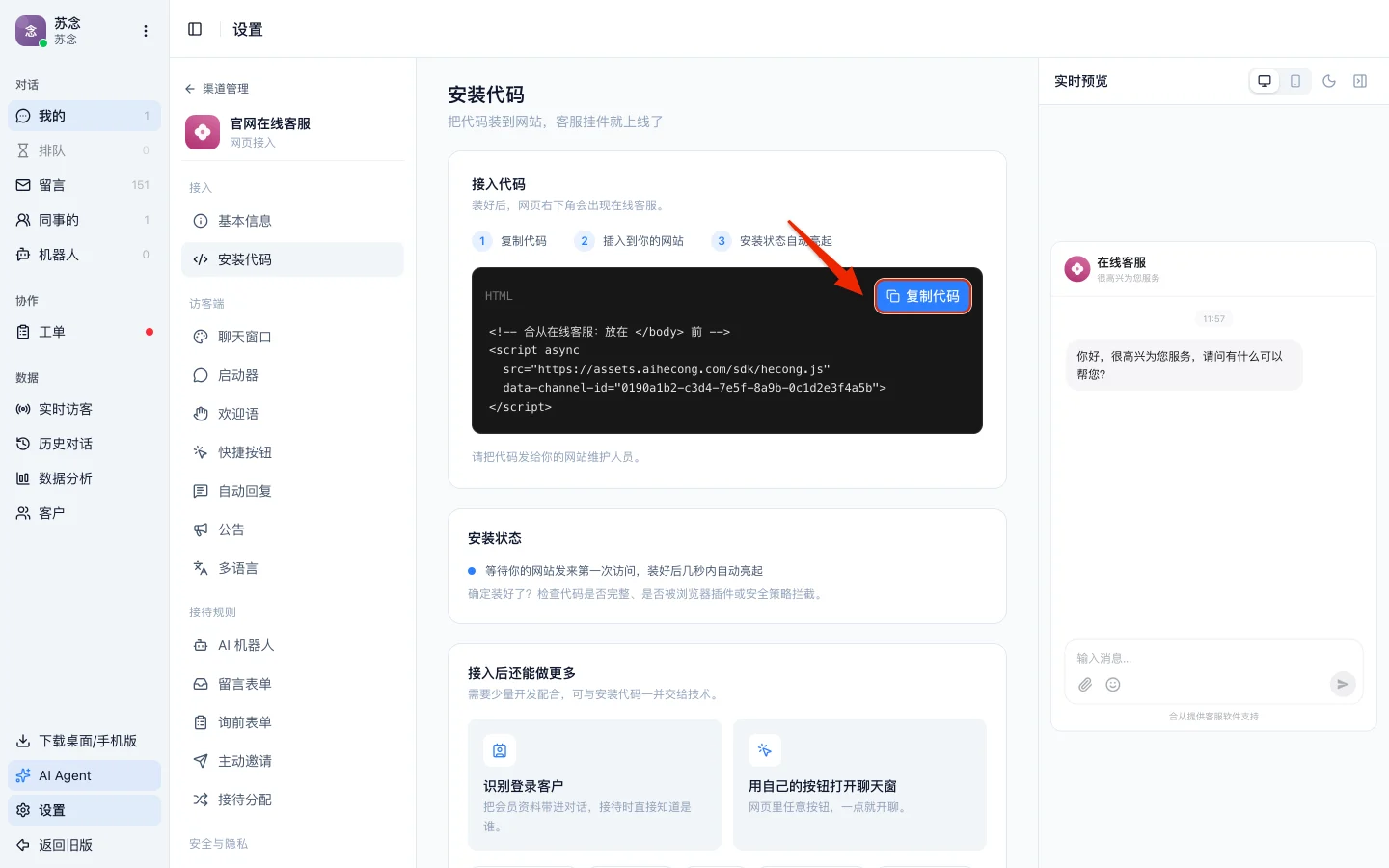
Task: Open 工单 tickets
Action: (84, 332)
